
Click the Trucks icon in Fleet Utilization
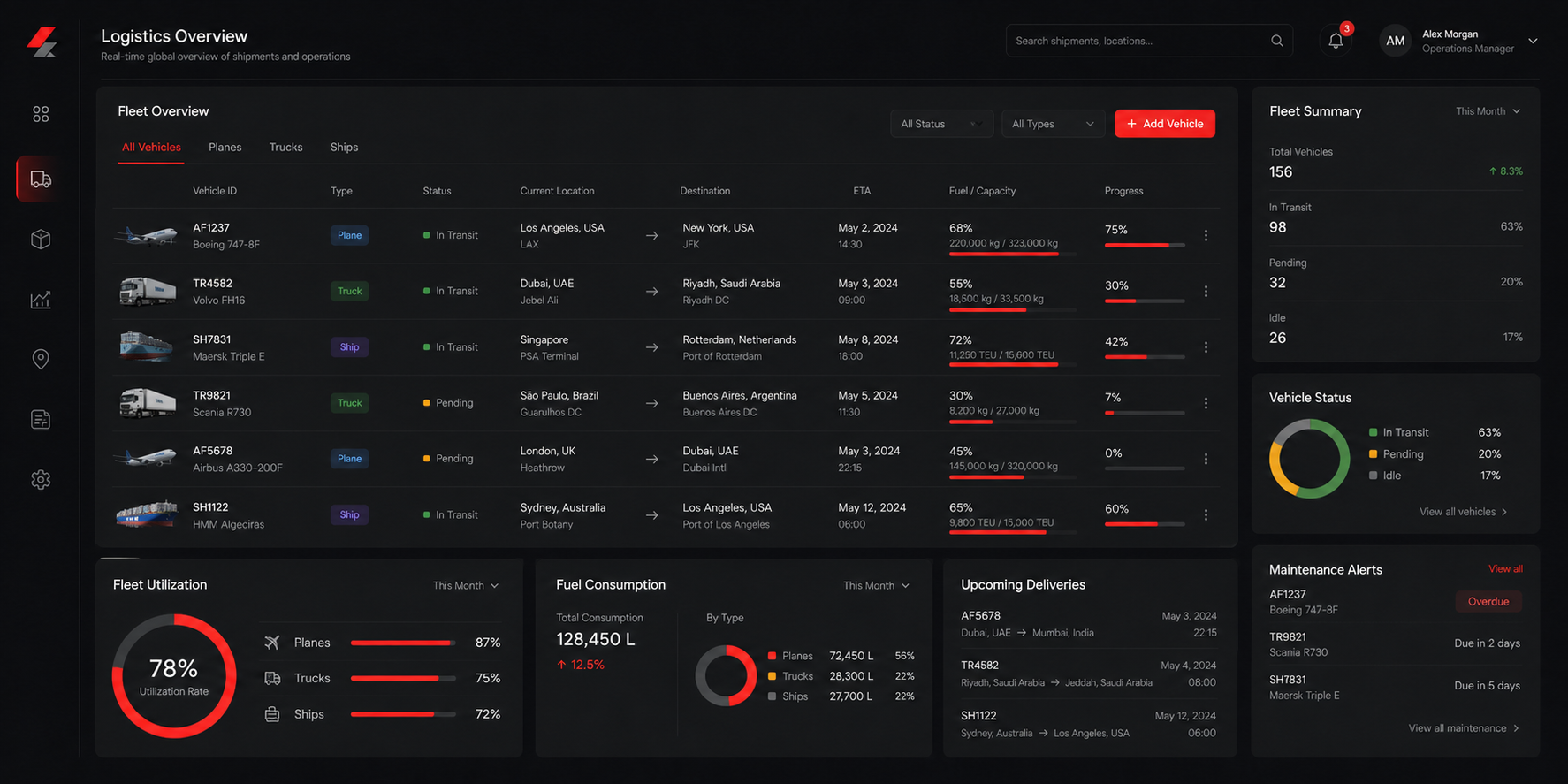click(272, 678)
